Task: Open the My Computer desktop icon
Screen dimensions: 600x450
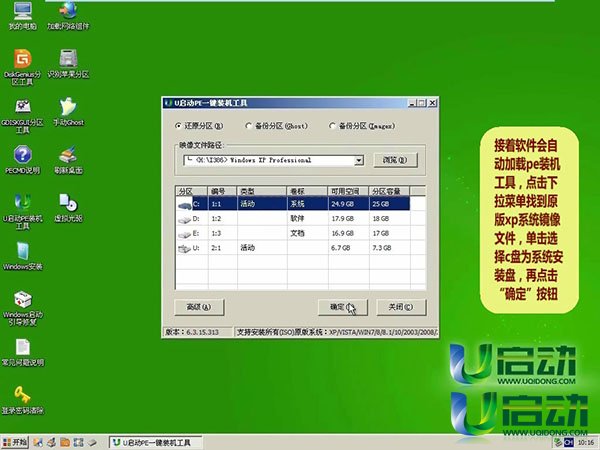Action: pyautogui.click(x=23, y=15)
